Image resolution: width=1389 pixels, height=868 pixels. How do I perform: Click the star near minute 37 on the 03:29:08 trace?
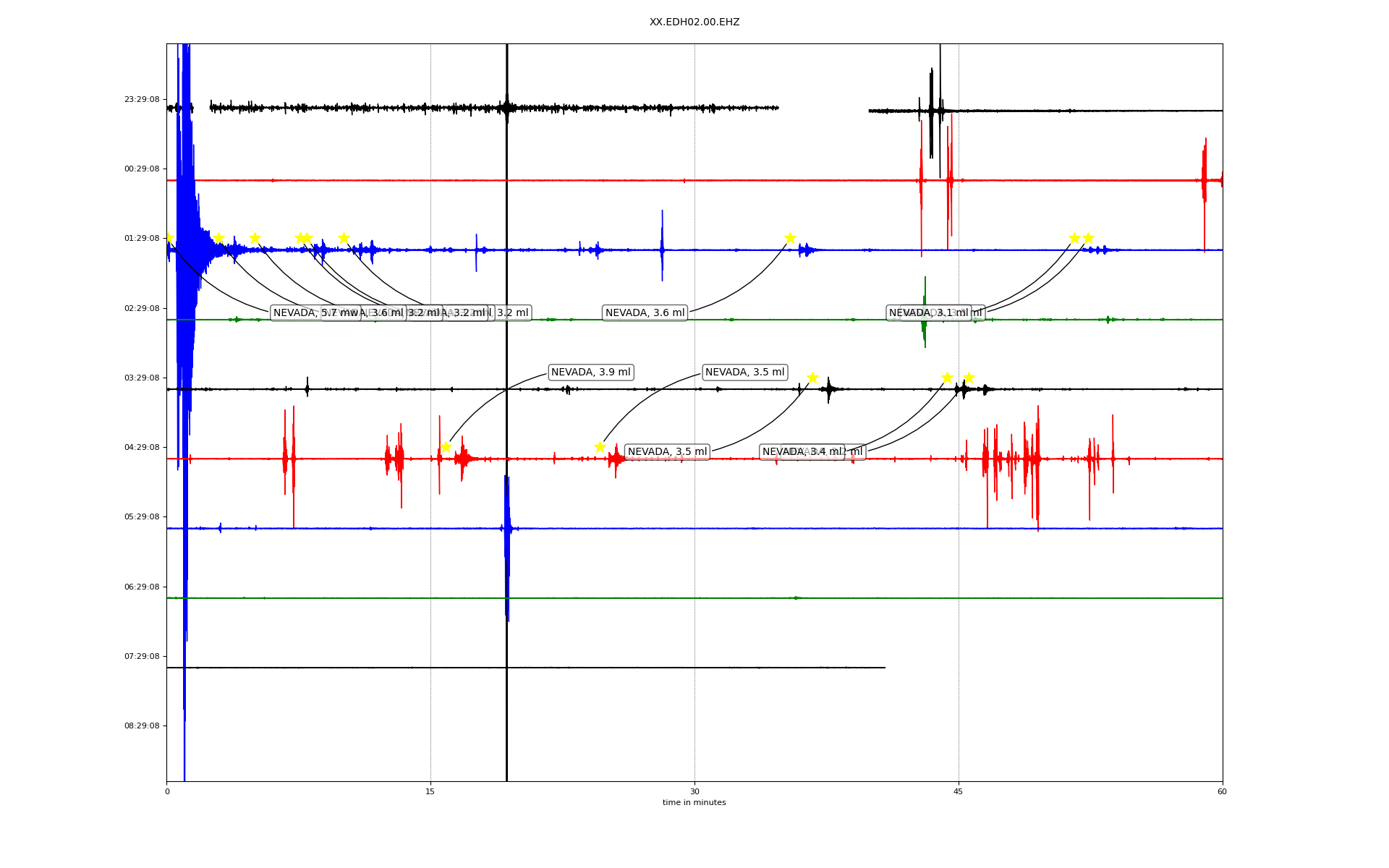coord(812,378)
